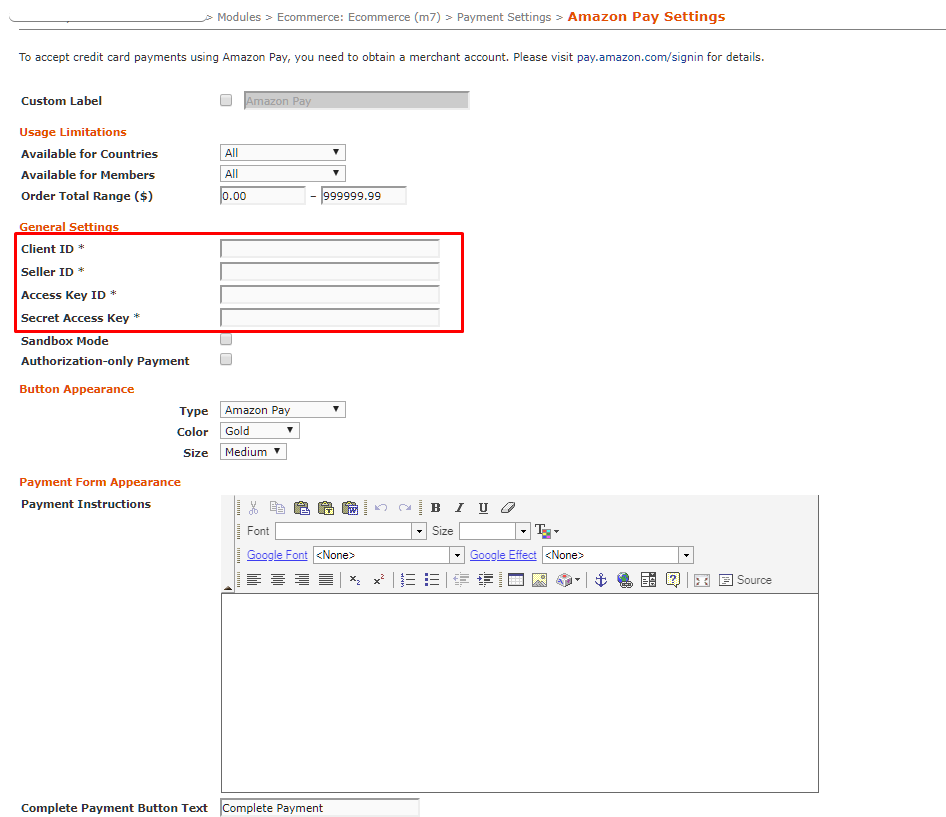This screenshot has height=817, width=946.
Task: Click the Seller ID input field
Action: pyautogui.click(x=330, y=272)
